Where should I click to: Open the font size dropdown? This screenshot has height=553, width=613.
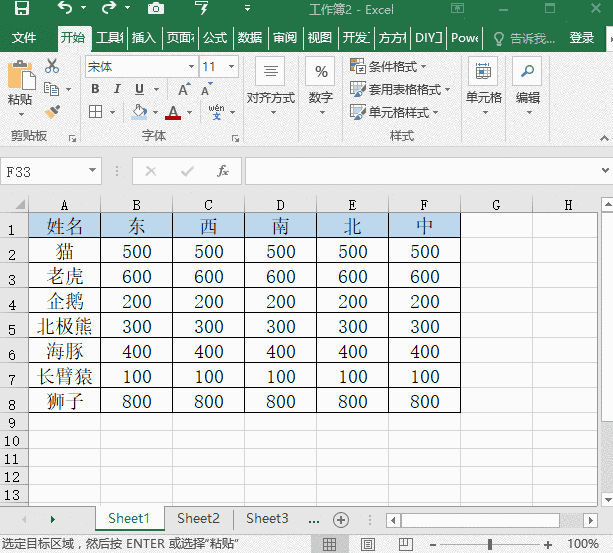pyautogui.click(x=233, y=67)
